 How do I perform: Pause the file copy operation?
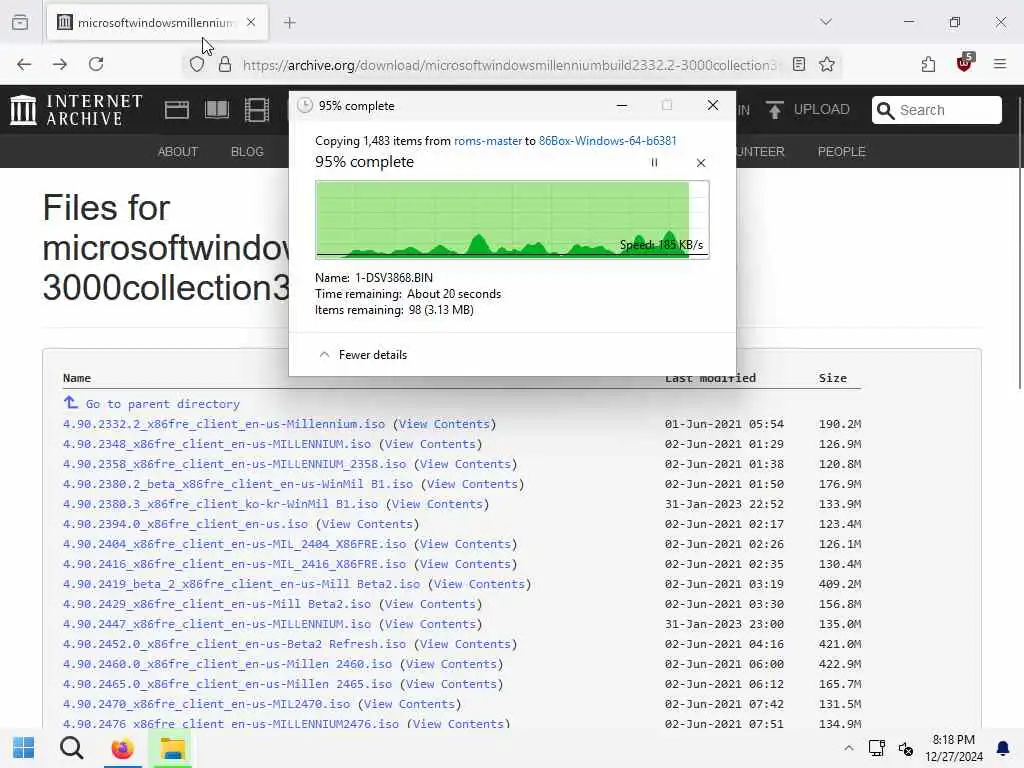(654, 163)
